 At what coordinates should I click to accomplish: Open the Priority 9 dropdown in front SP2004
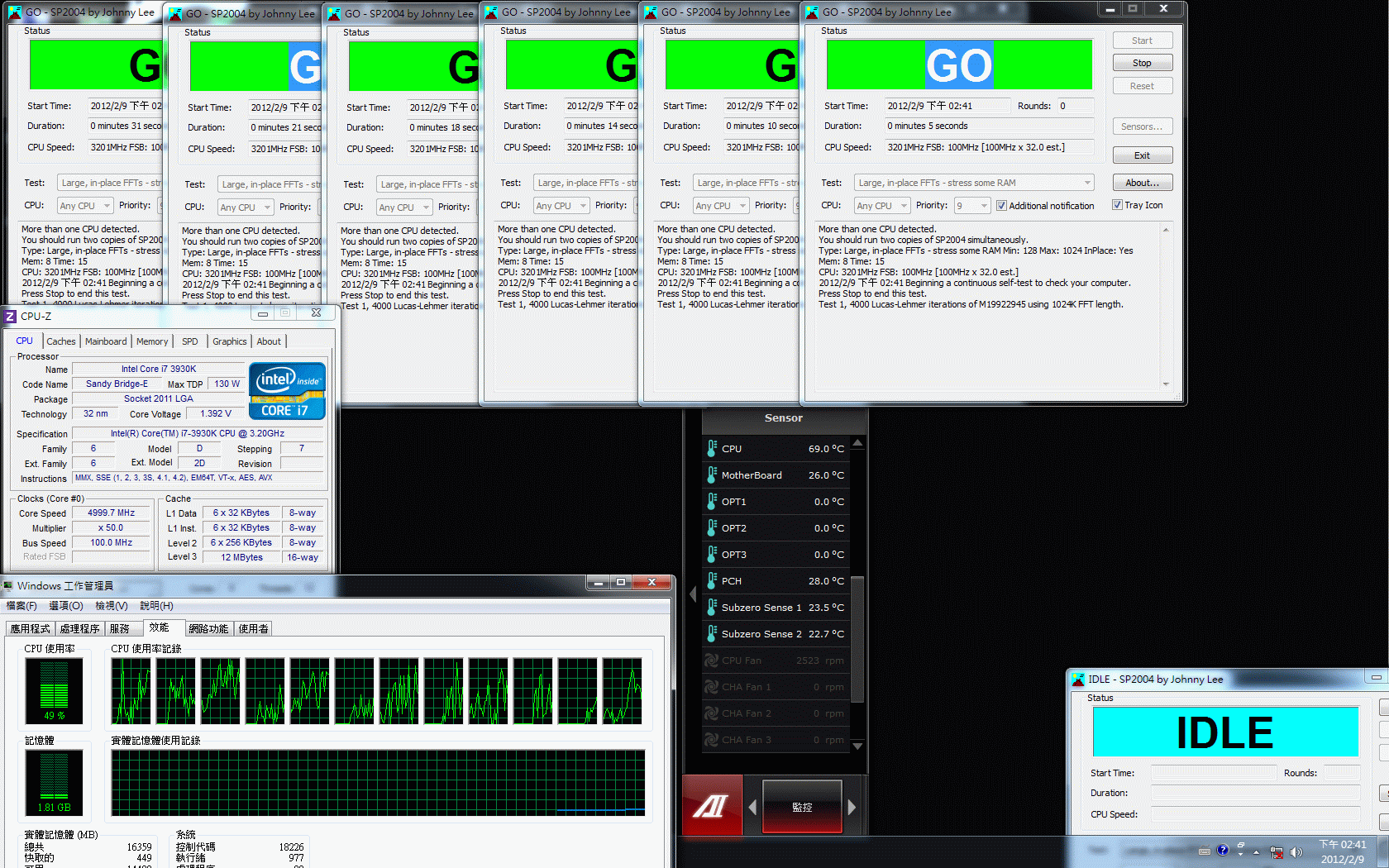pos(972,206)
